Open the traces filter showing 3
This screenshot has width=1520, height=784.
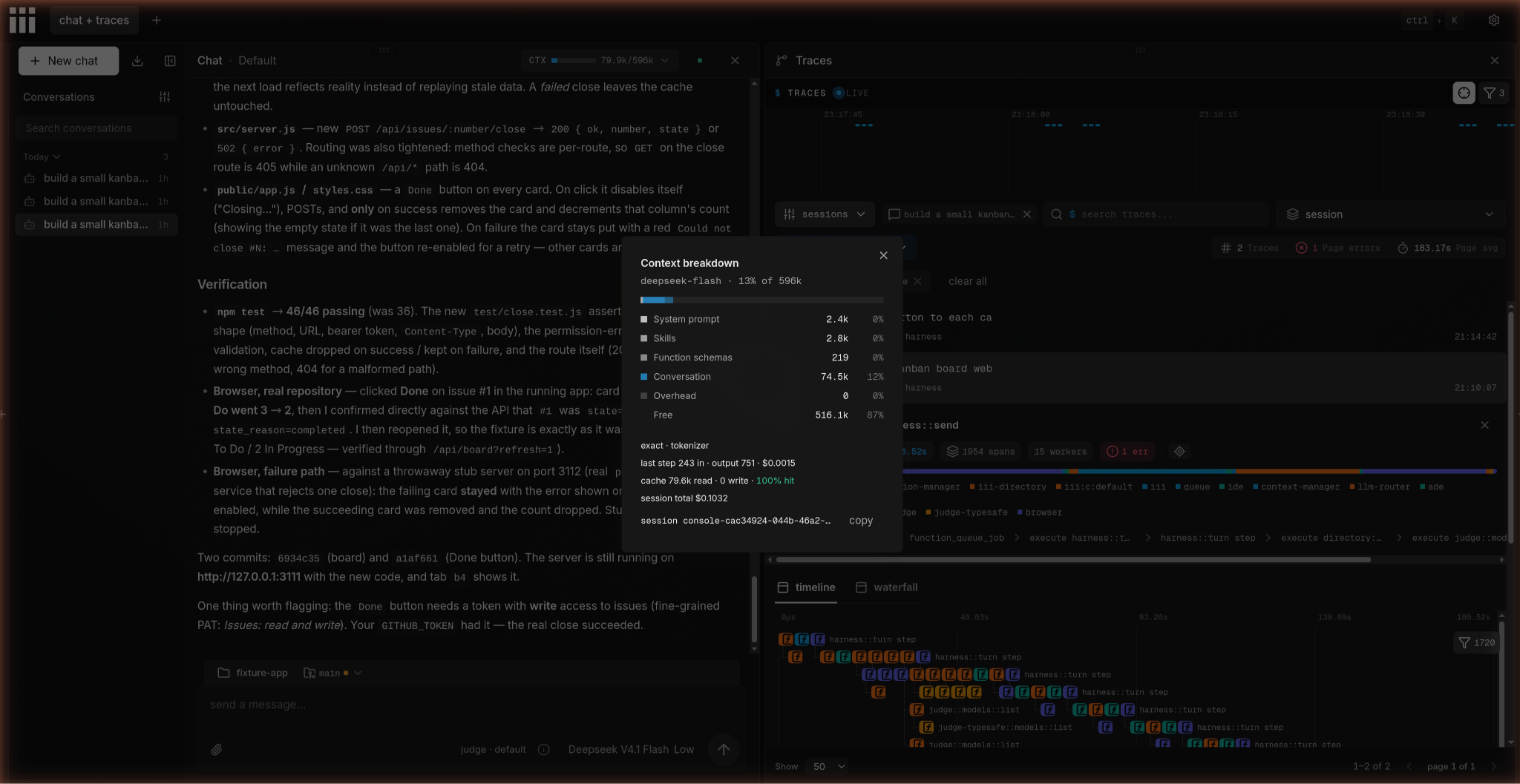[x=1493, y=93]
